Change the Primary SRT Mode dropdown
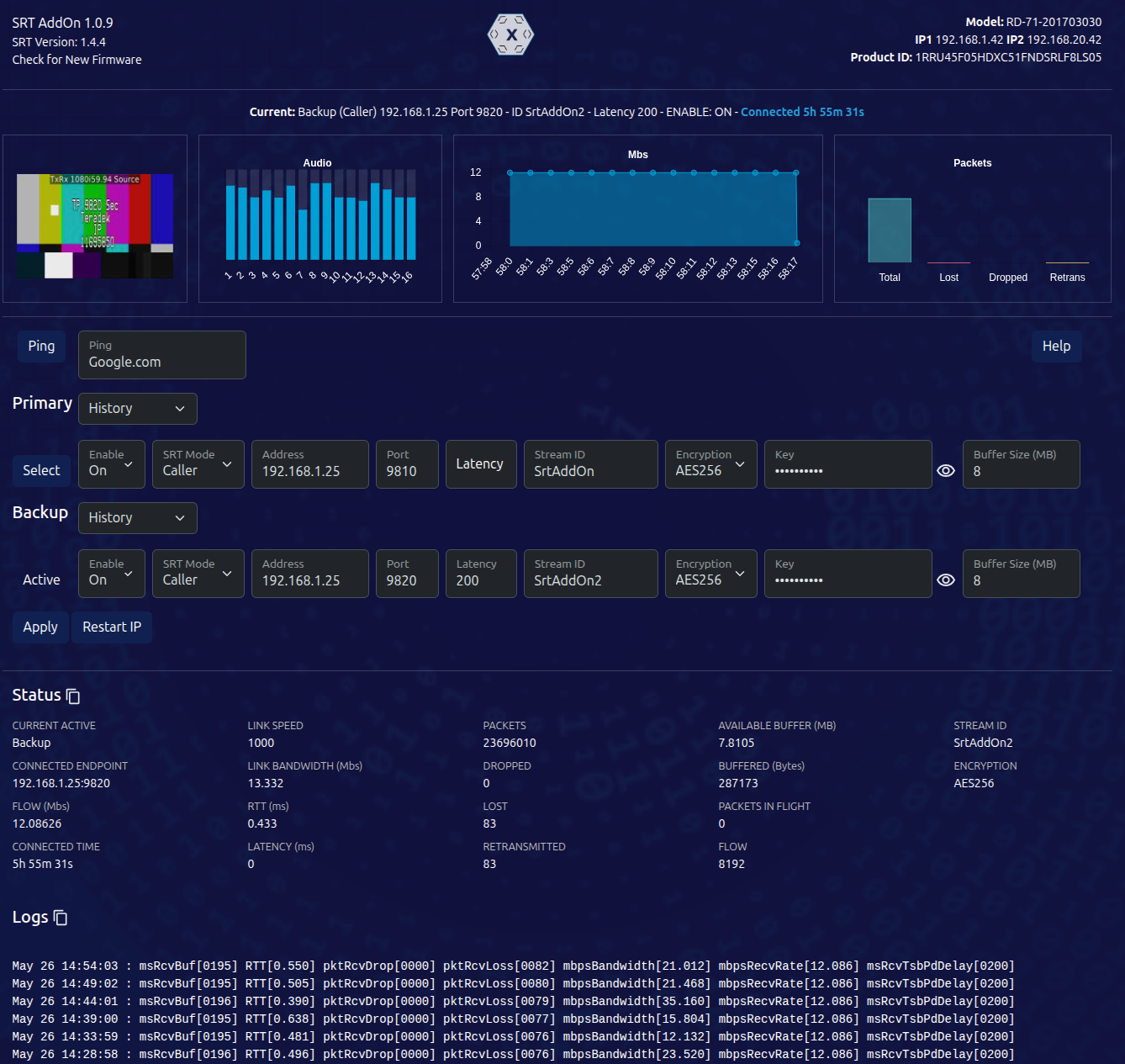The image size is (1125, 1064). coord(198,464)
